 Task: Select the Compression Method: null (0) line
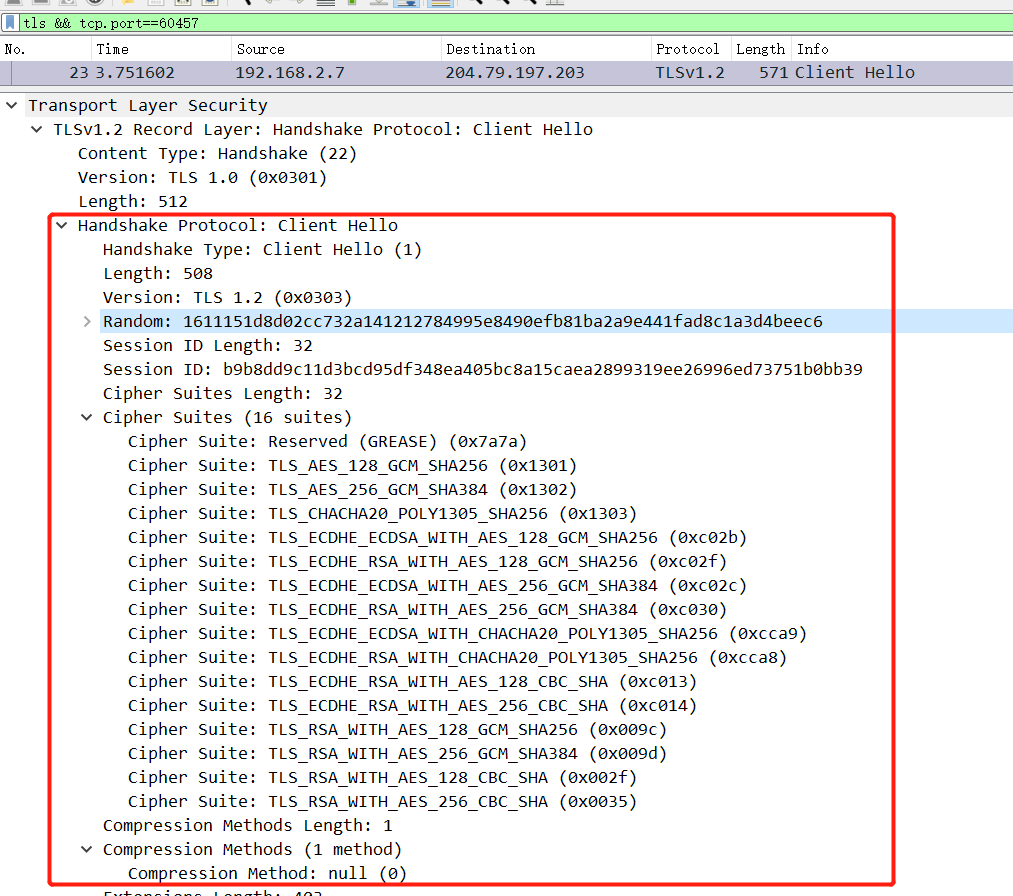[267, 874]
